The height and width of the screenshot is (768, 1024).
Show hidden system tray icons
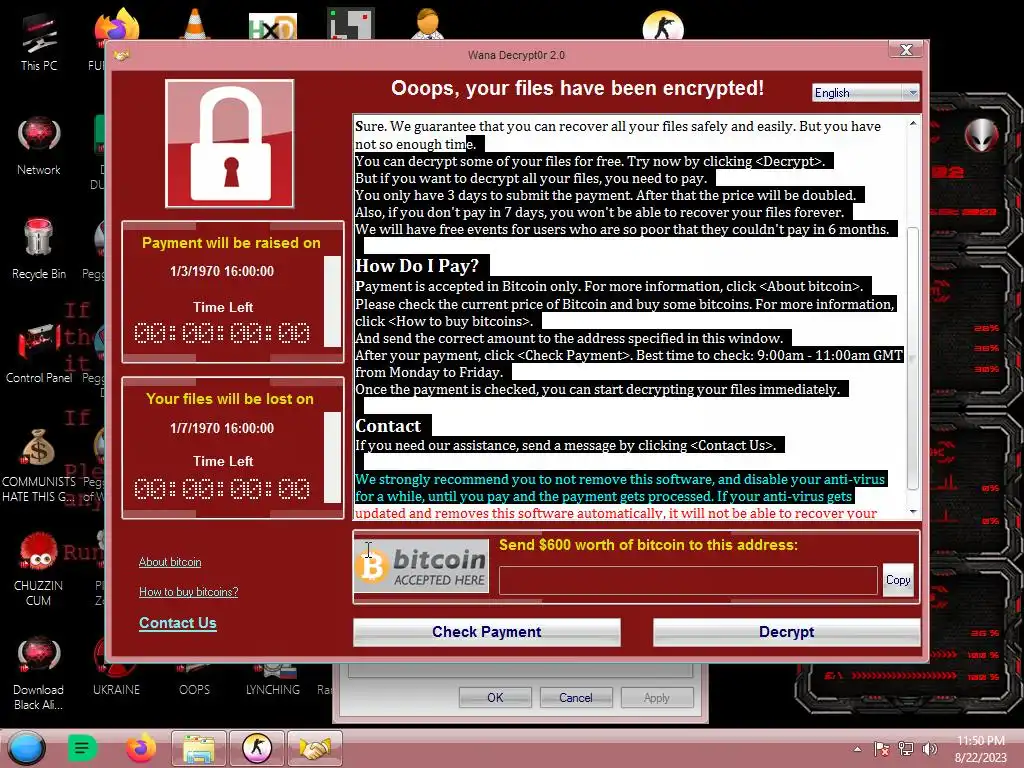pos(857,749)
